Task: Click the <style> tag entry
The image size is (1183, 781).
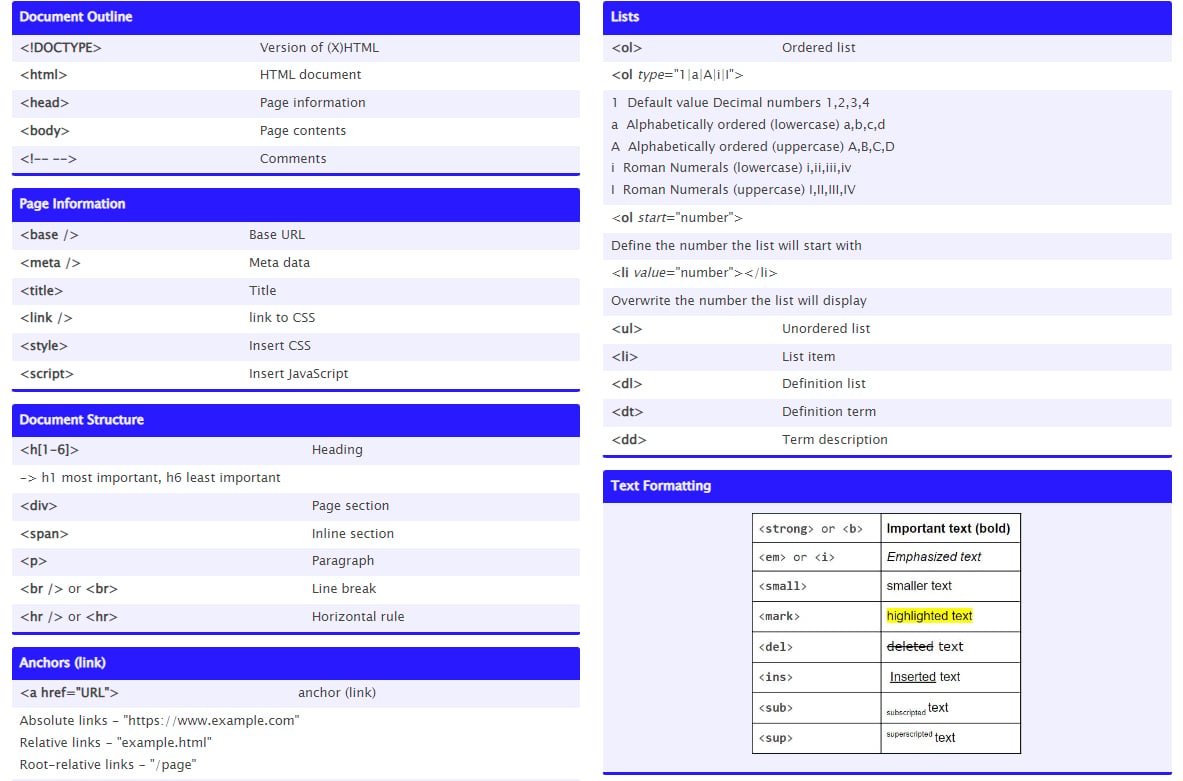Action: click(44, 346)
